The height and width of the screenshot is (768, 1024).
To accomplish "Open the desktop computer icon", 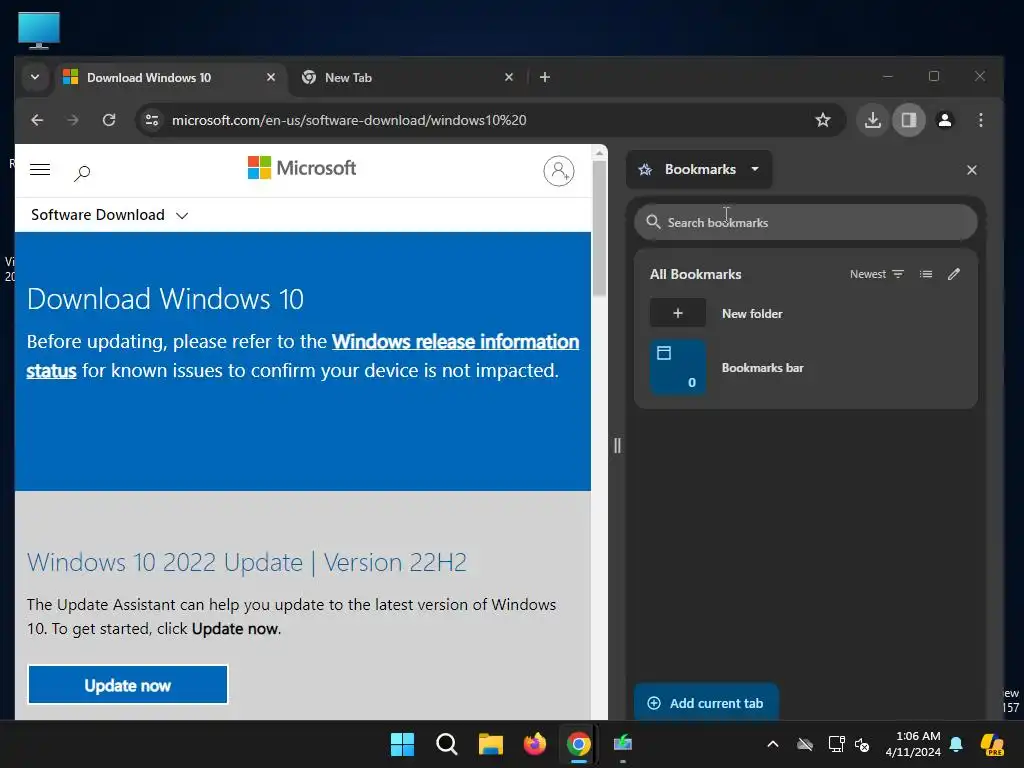I will click(x=39, y=30).
